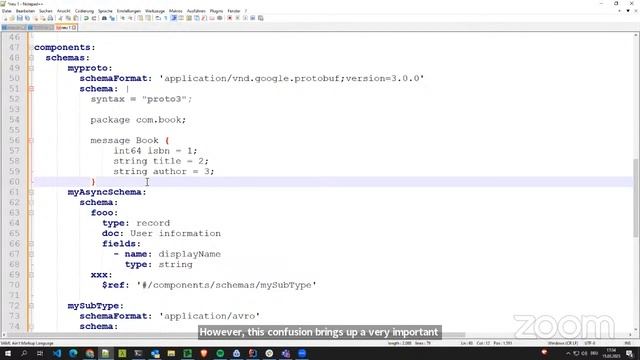Switch to the active 'neu 1' tab
The width and height of the screenshot is (640, 360).
(65, 27)
